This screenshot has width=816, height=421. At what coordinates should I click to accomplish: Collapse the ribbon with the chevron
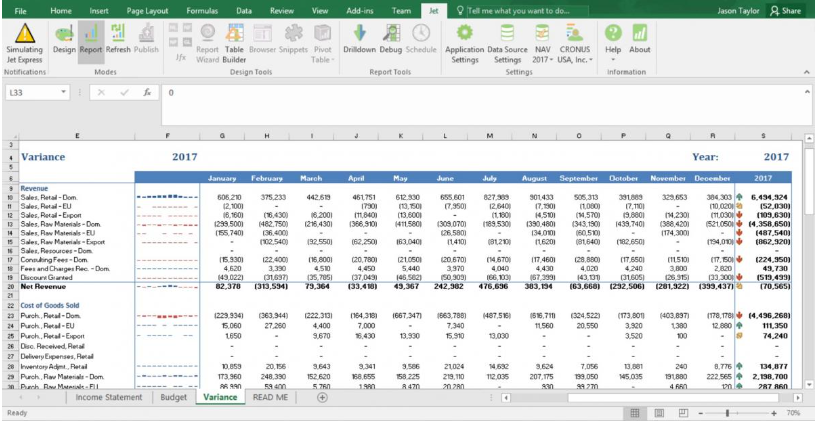pos(807,72)
